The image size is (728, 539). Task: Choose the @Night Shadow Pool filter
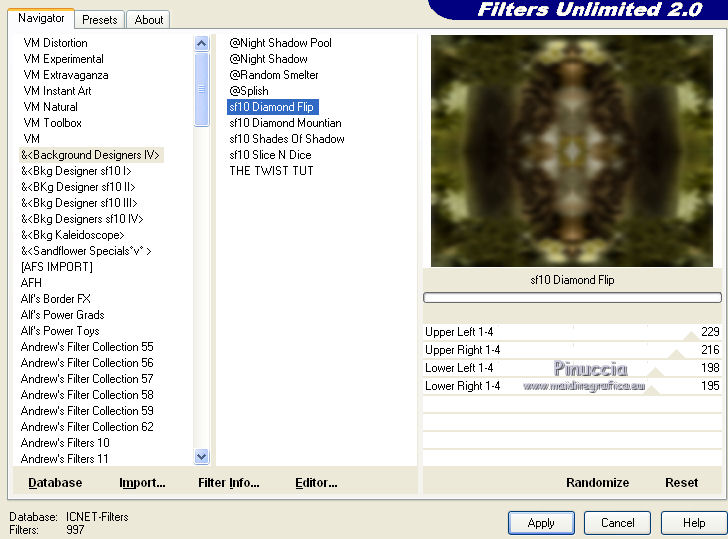(x=280, y=43)
